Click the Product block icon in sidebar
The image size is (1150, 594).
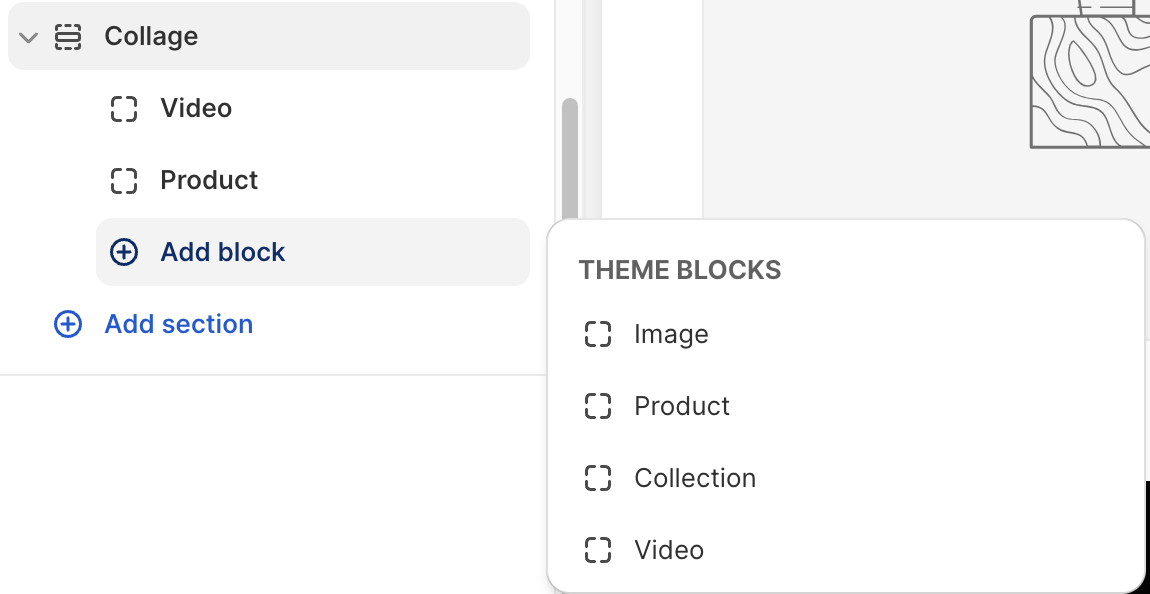[123, 181]
